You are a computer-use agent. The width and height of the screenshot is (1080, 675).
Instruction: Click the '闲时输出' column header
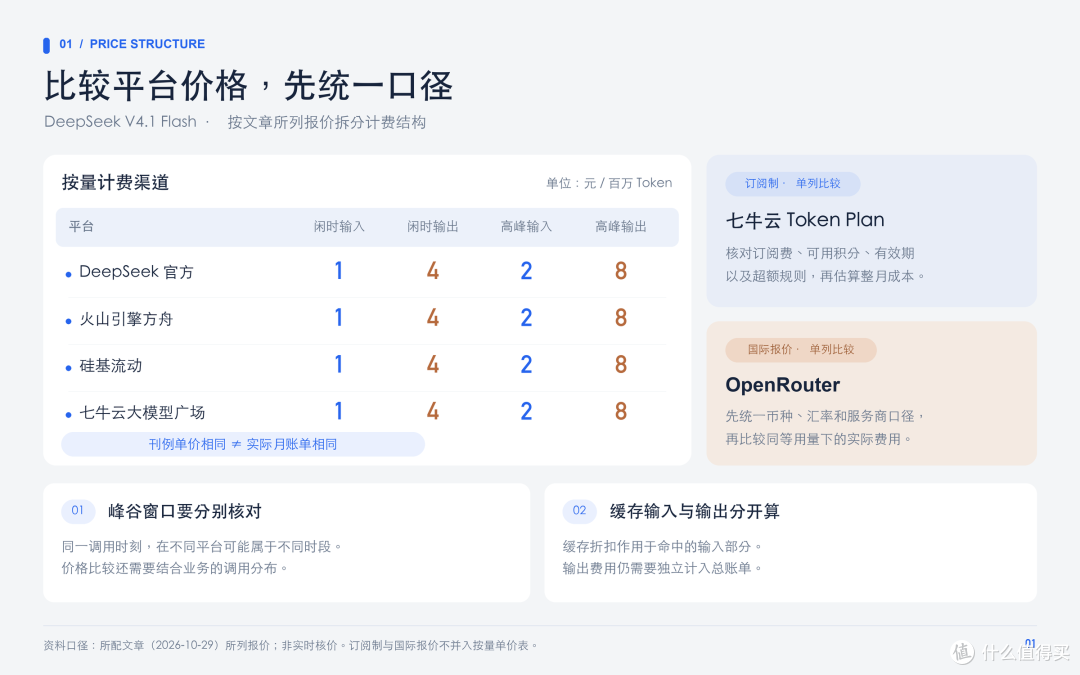click(433, 227)
